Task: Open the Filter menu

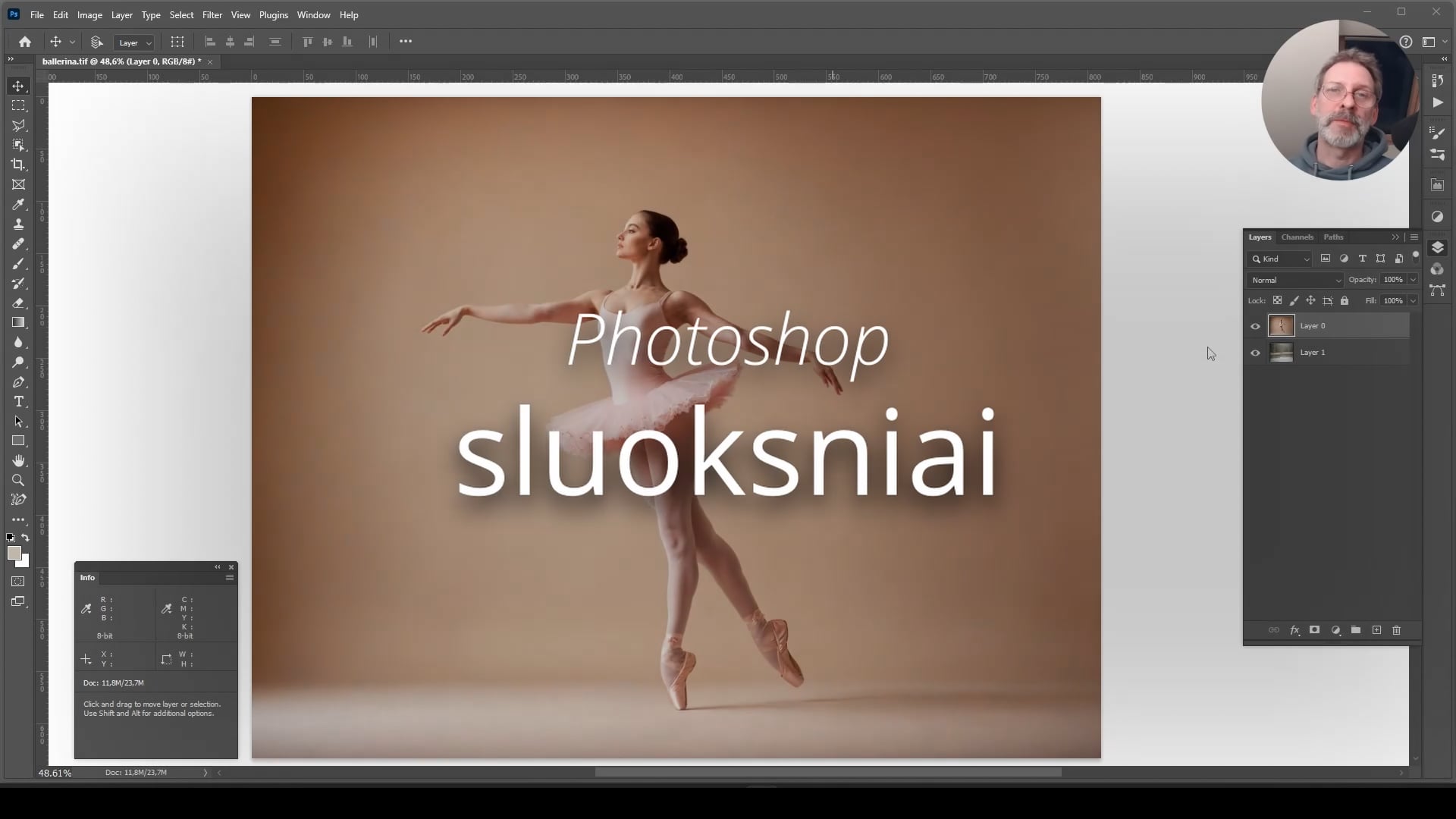Action: click(212, 15)
